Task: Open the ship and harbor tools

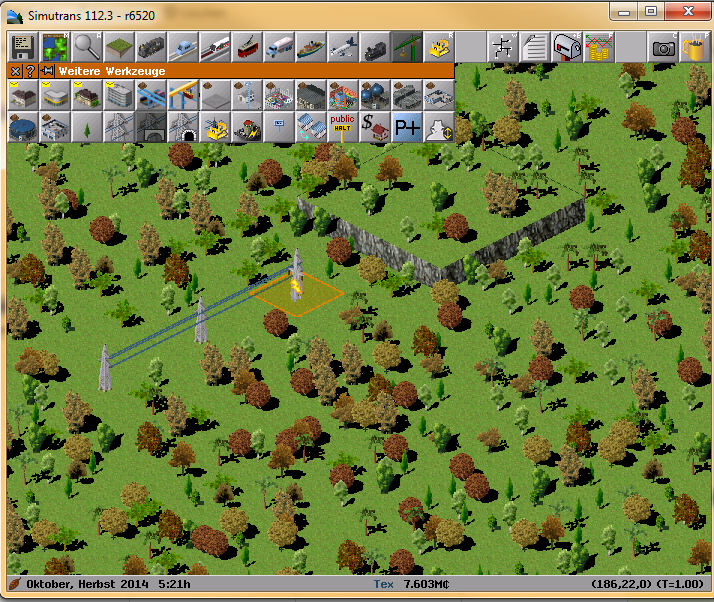Action: (311, 47)
